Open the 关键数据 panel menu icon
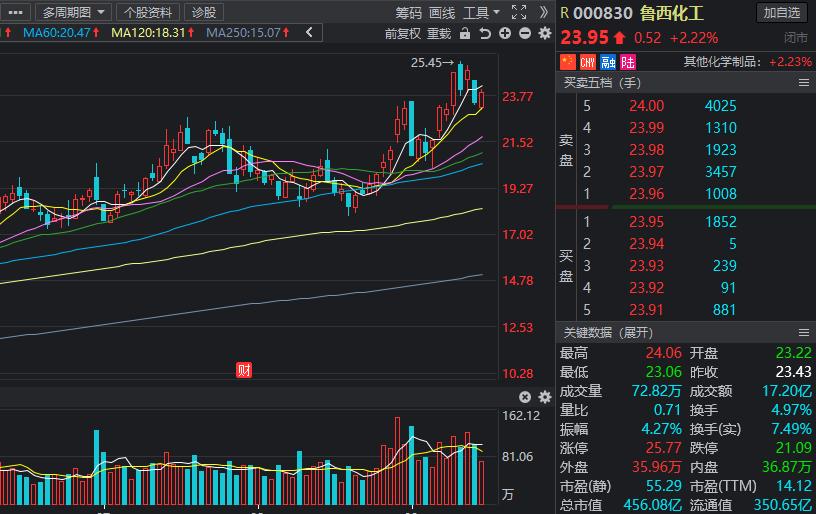The height and width of the screenshot is (514, 816). click(x=804, y=332)
